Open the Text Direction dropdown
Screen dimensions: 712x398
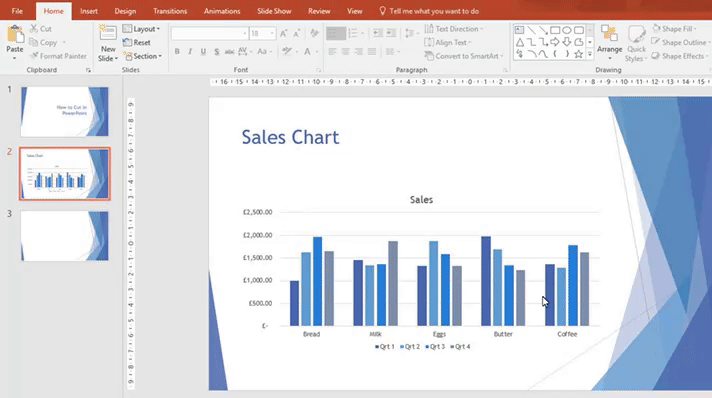coord(454,29)
